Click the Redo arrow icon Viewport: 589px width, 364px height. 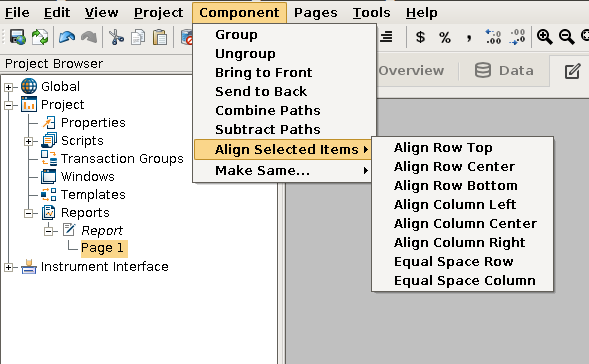coord(89,37)
